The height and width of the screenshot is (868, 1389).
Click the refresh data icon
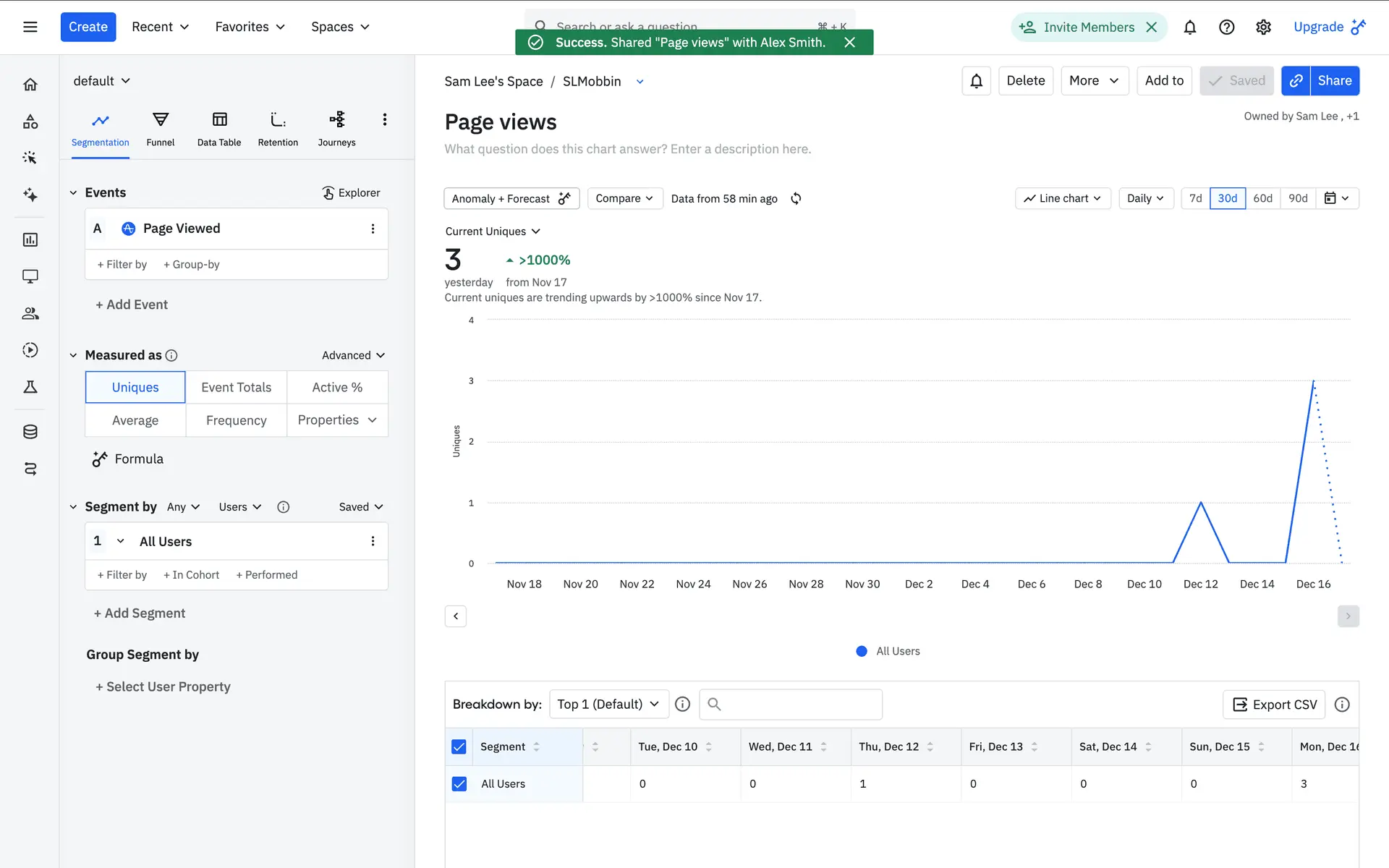[x=796, y=198]
